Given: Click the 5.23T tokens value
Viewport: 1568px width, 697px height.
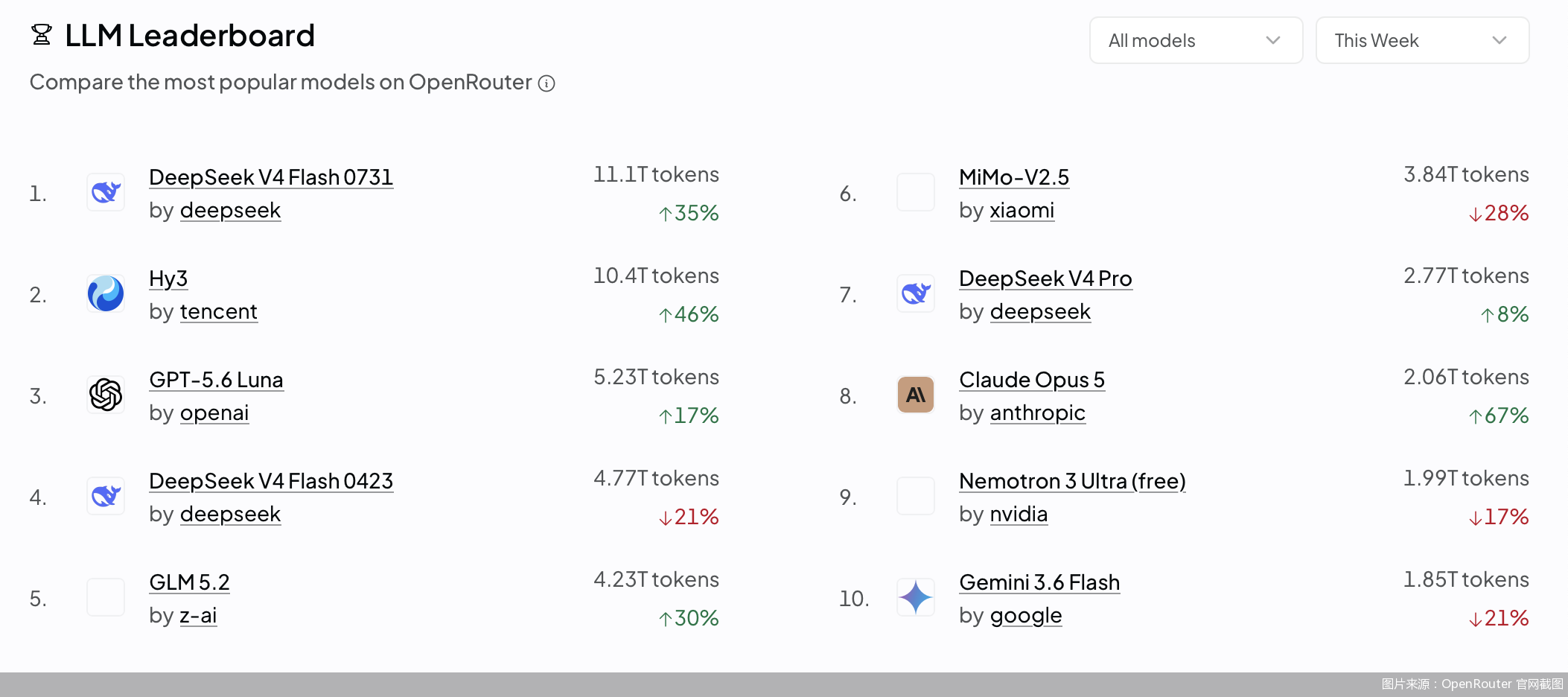Looking at the screenshot, I should (x=656, y=377).
